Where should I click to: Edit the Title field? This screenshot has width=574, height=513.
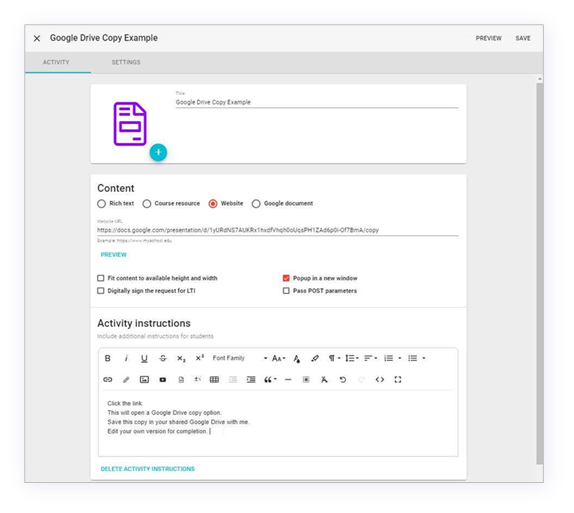click(317, 102)
